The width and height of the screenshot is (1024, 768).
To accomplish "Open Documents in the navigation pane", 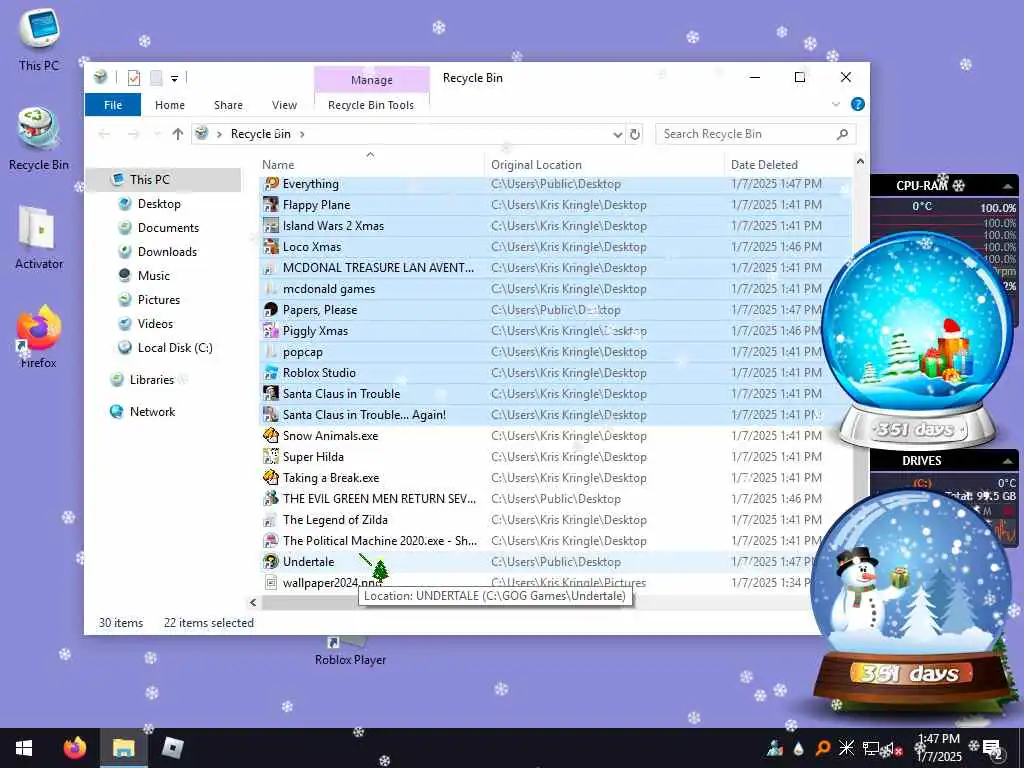I will coord(168,228).
